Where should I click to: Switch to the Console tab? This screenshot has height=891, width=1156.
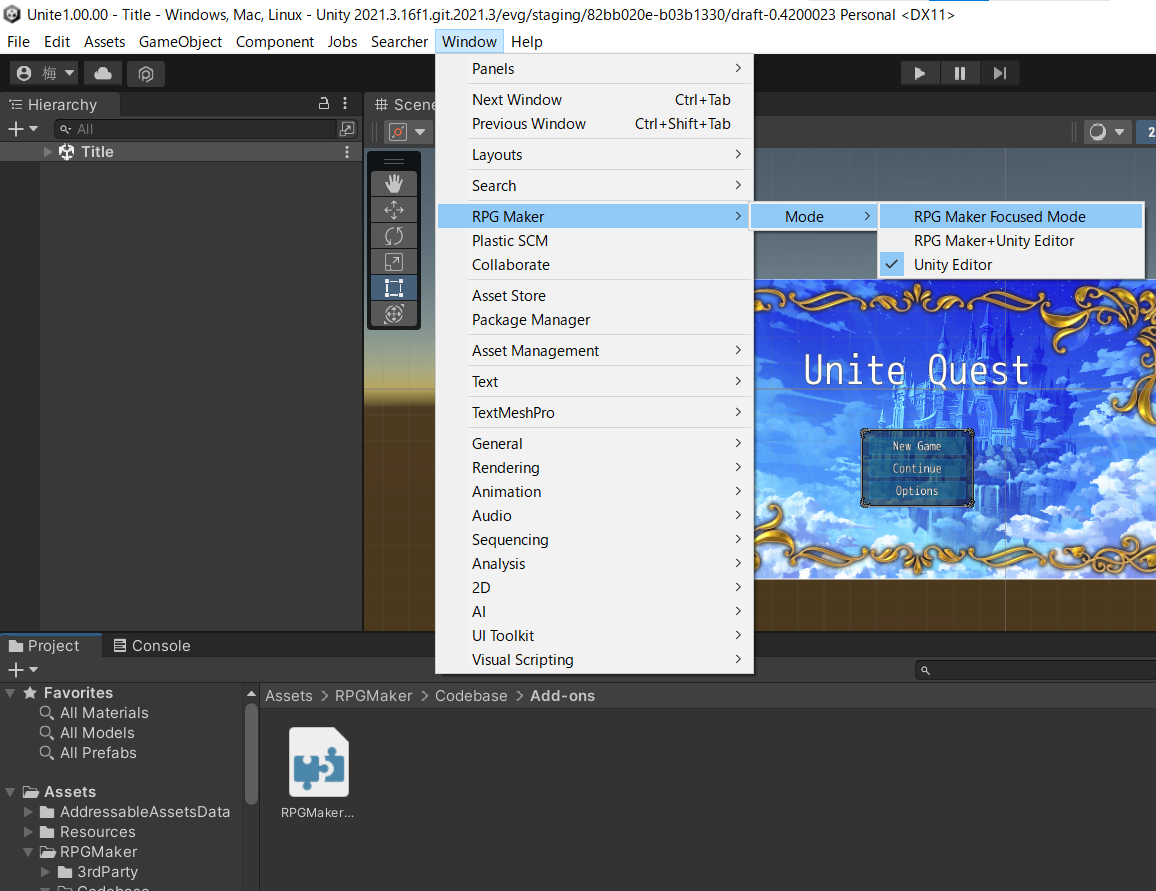pyautogui.click(x=152, y=646)
